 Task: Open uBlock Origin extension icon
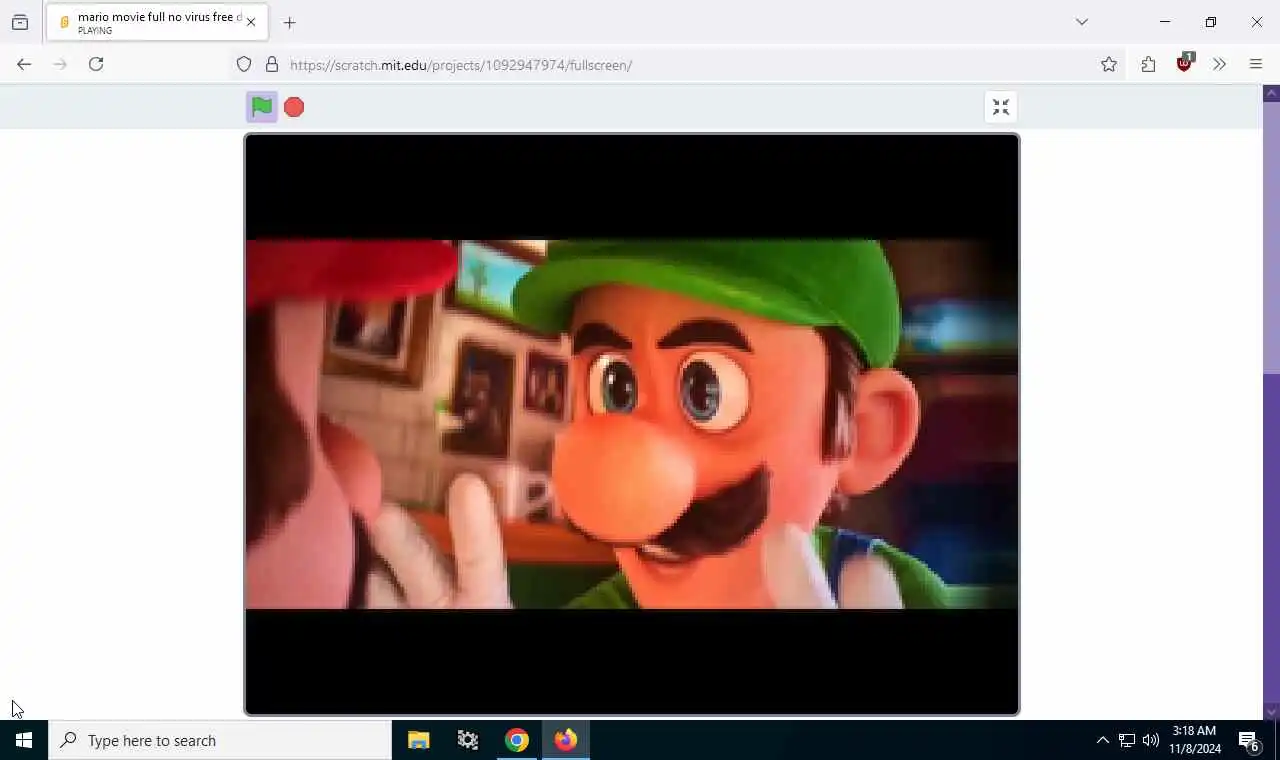pos(1184,64)
